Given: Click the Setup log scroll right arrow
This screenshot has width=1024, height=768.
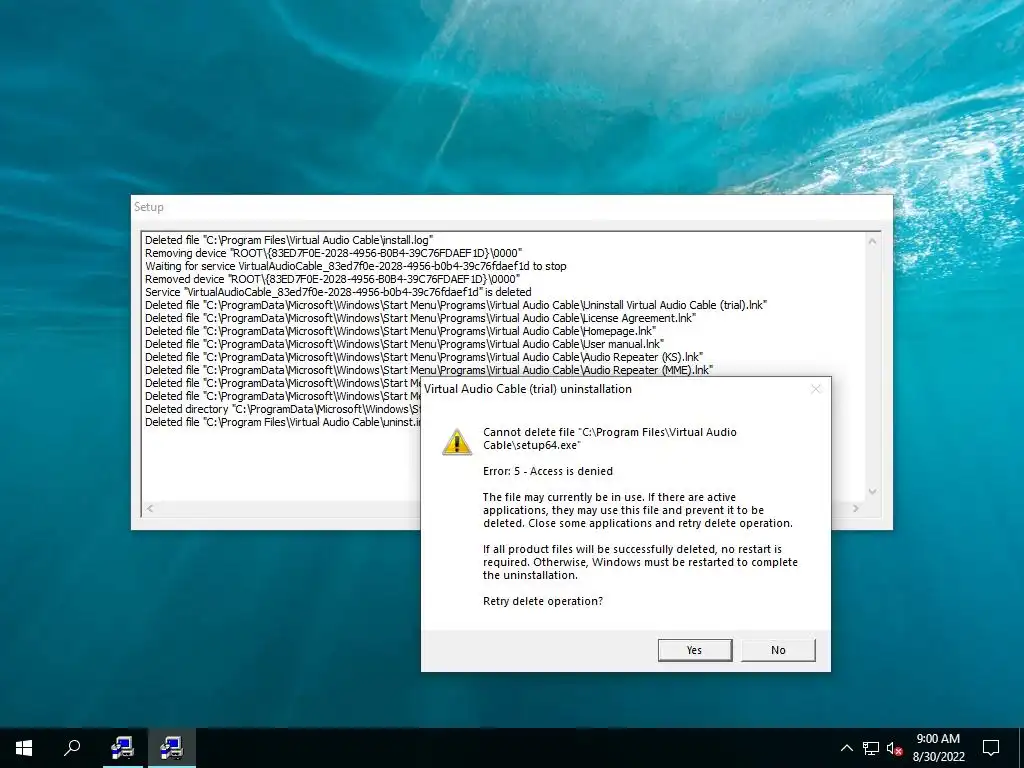Looking at the screenshot, I should pyautogui.click(x=856, y=508).
